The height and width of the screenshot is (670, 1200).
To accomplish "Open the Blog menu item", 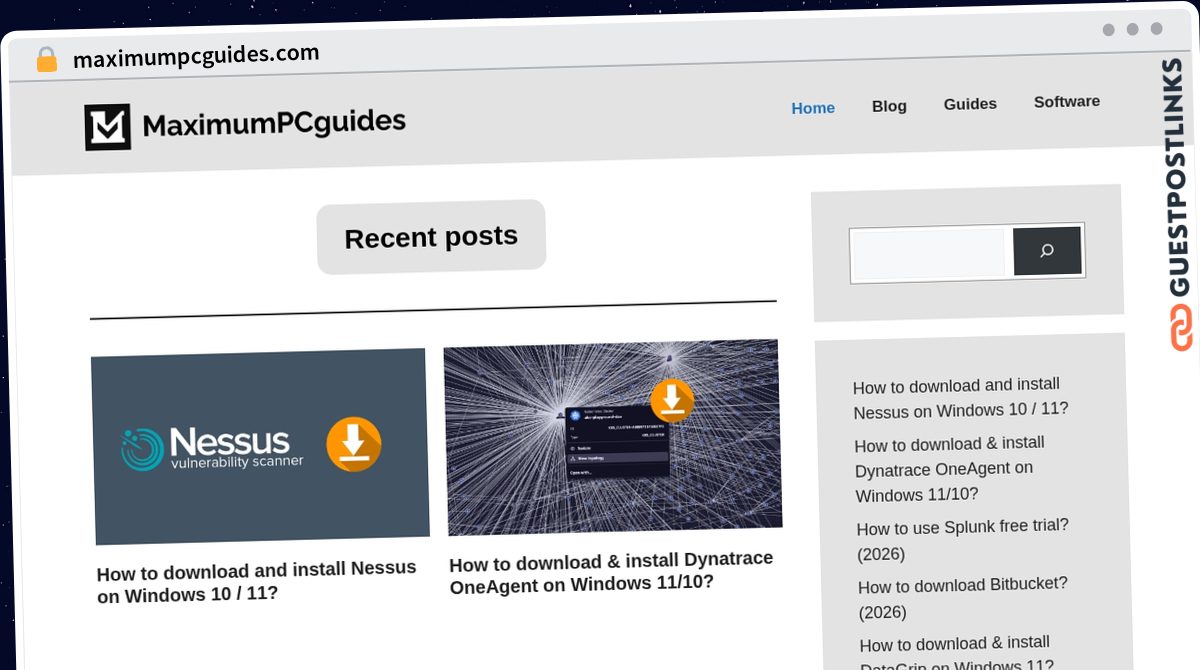I will click(x=889, y=106).
